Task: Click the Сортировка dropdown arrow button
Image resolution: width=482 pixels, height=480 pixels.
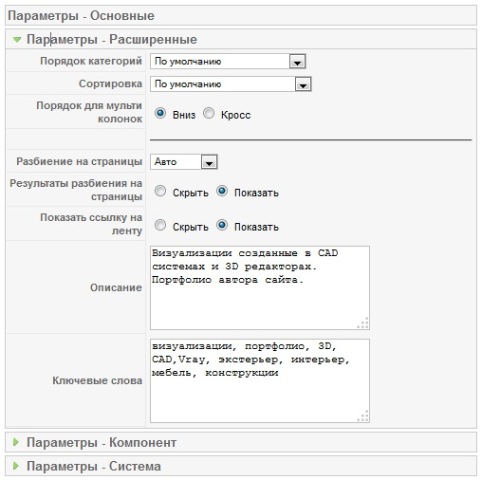Action: point(303,84)
